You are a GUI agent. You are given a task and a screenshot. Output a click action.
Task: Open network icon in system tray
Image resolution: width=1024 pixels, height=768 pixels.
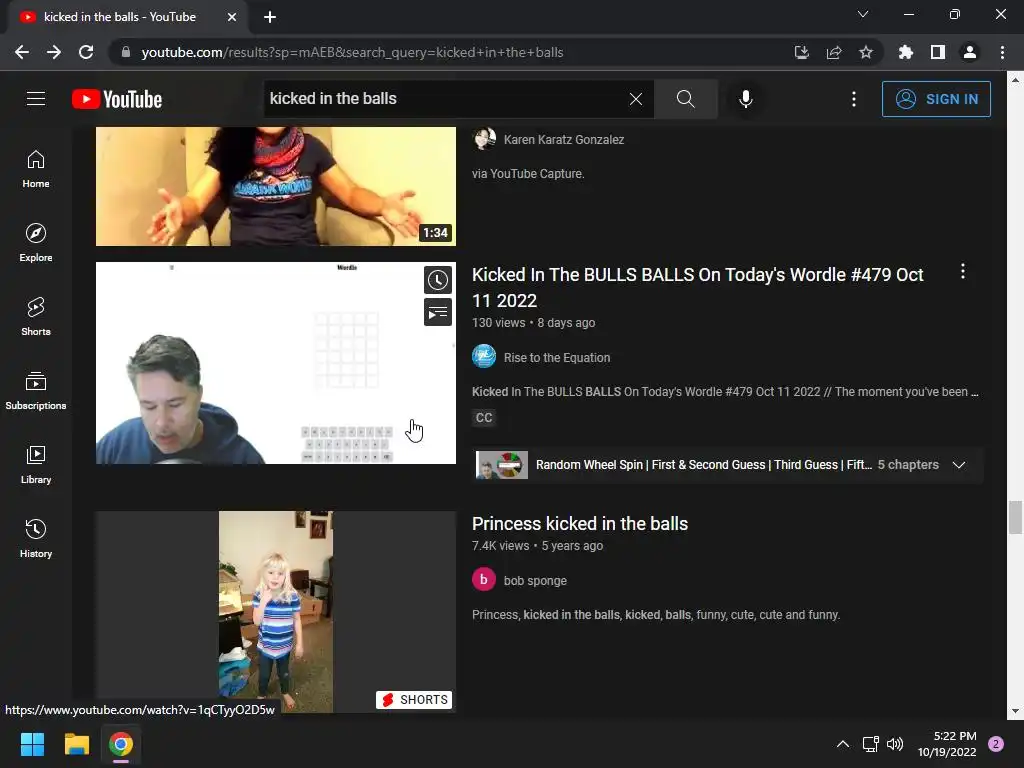pos(871,744)
